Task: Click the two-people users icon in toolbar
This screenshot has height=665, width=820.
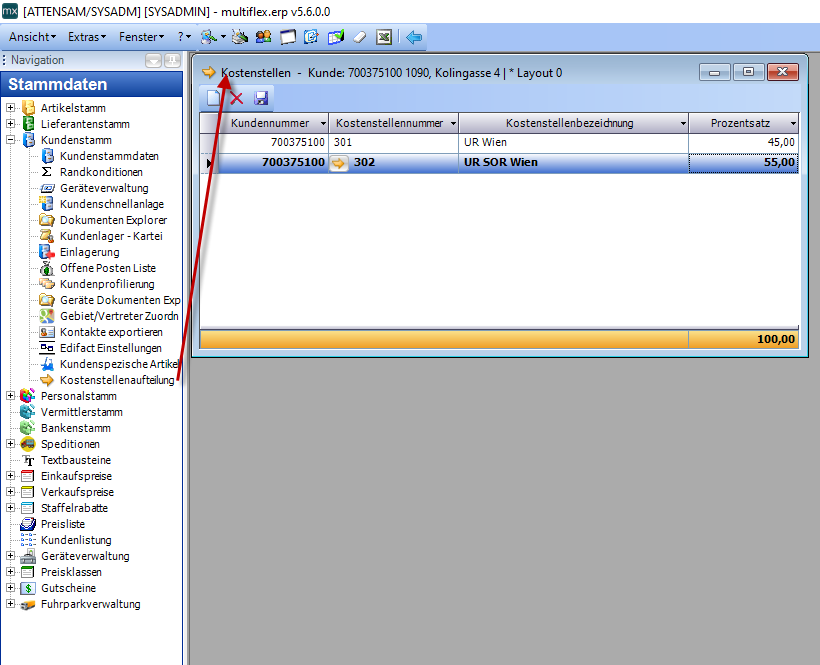Action: pos(263,37)
